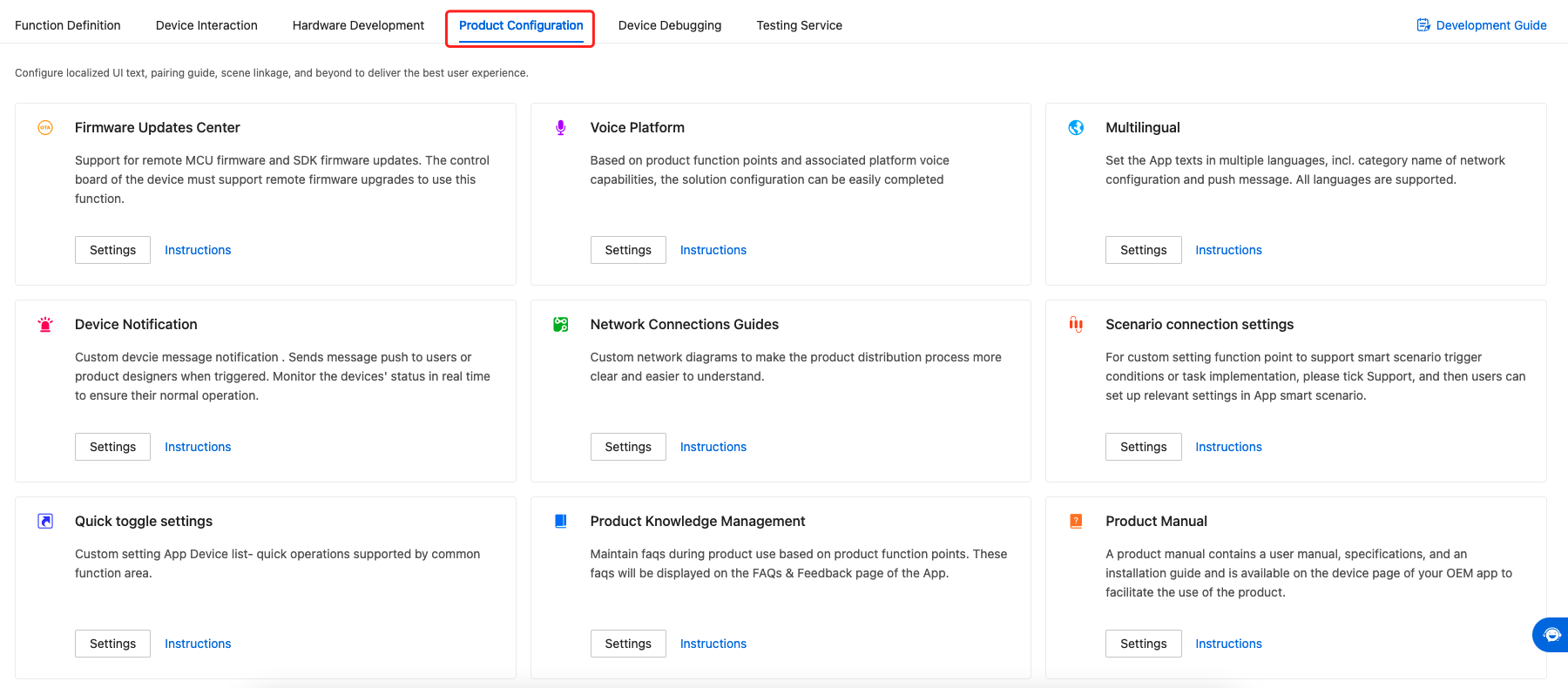The height and width of the screenshot is (688, 1568).
Task: Click the Scenario connection settings icon
Action: 1076,325
